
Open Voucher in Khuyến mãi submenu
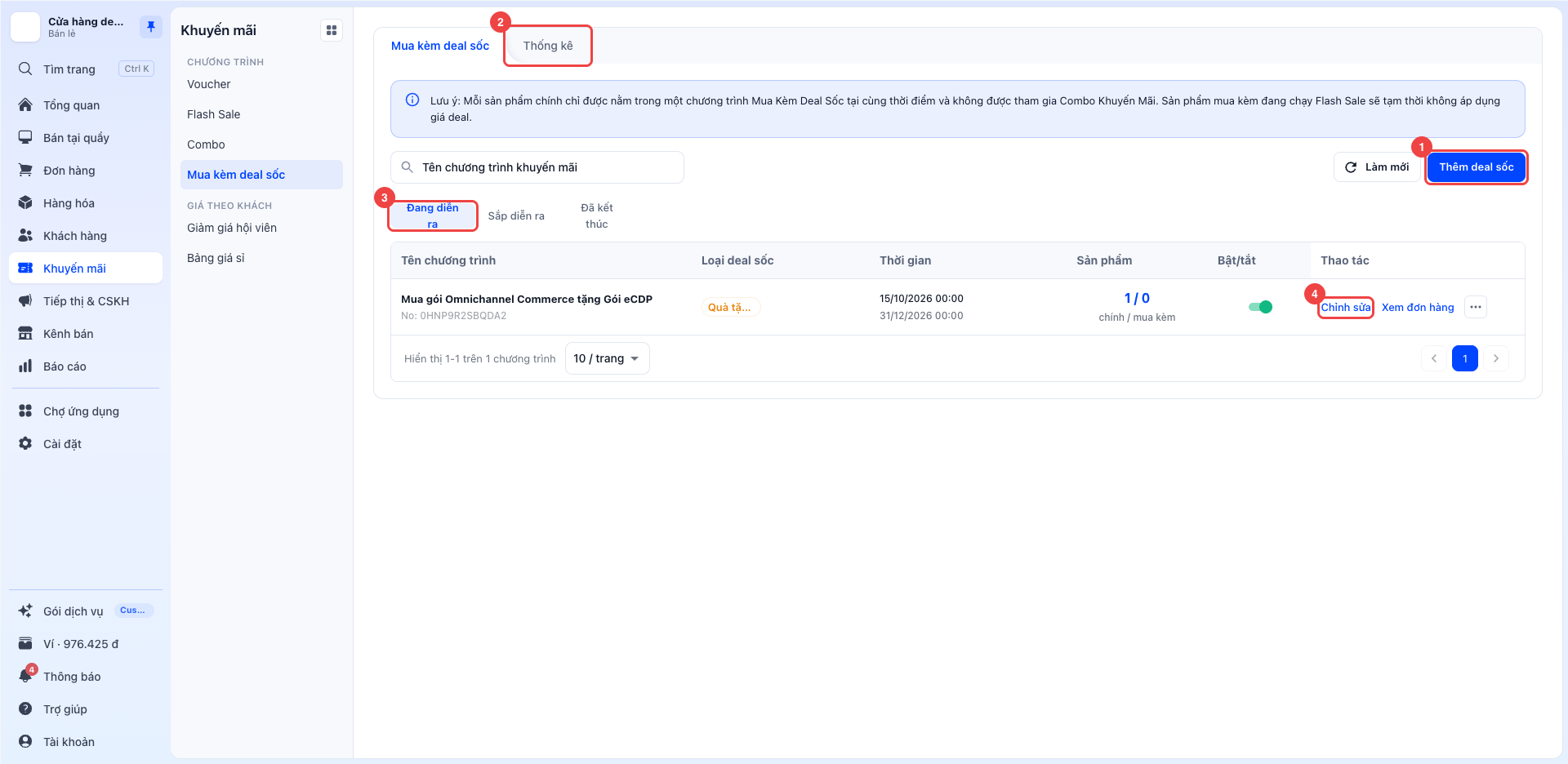click(261, 84)
